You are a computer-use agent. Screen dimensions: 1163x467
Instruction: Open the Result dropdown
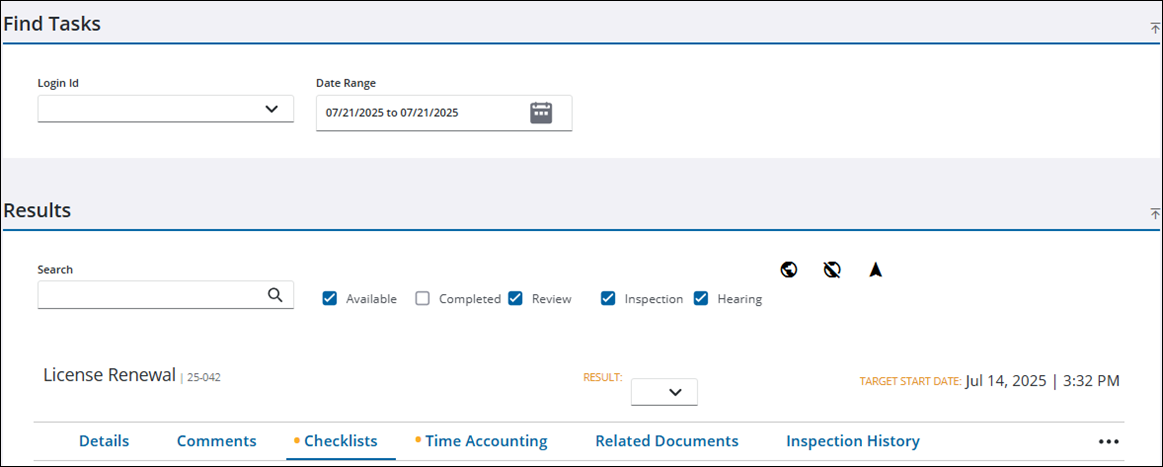(664, 392)
